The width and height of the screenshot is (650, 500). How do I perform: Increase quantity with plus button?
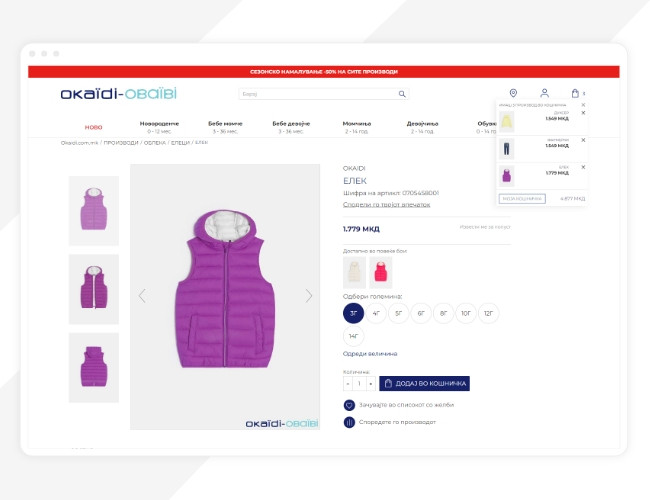(371, 383)
